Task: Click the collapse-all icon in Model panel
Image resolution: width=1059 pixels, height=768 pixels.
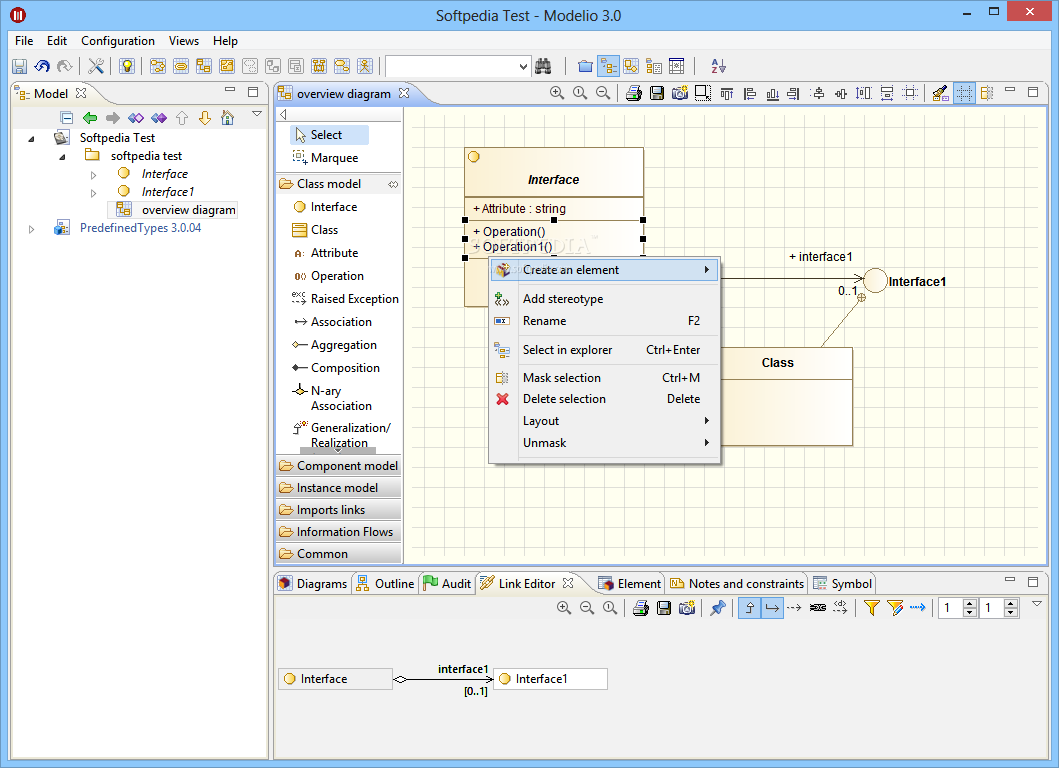Action: [x=66, y=118]
